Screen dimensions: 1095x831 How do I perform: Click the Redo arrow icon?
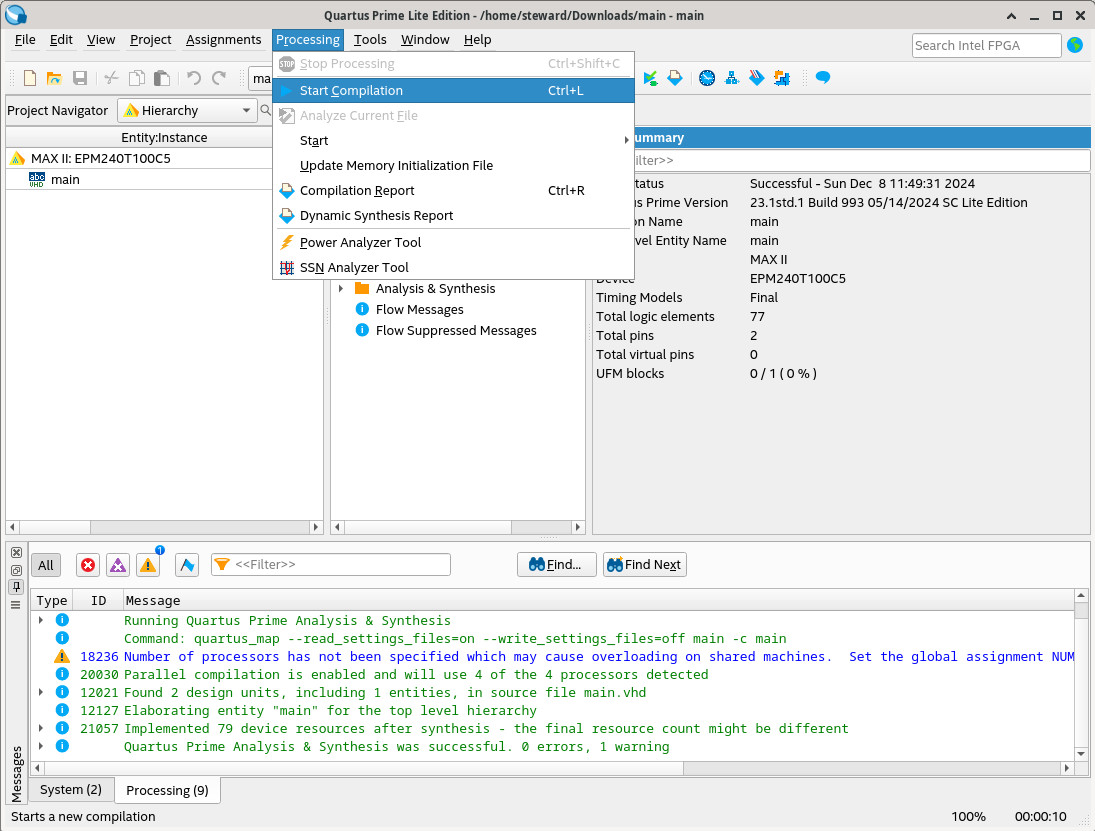[219, 78]
